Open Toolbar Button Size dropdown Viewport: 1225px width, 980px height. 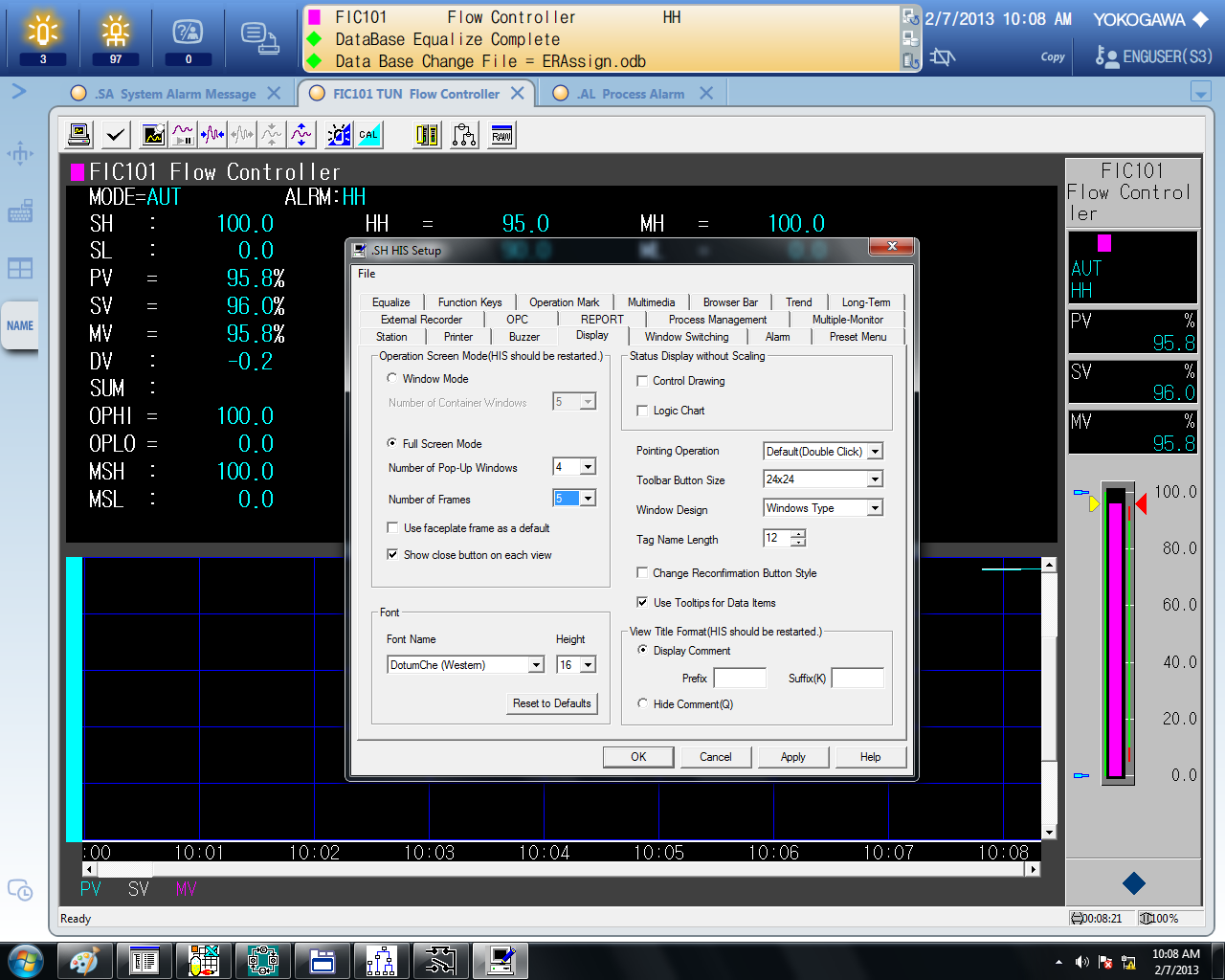875,479
